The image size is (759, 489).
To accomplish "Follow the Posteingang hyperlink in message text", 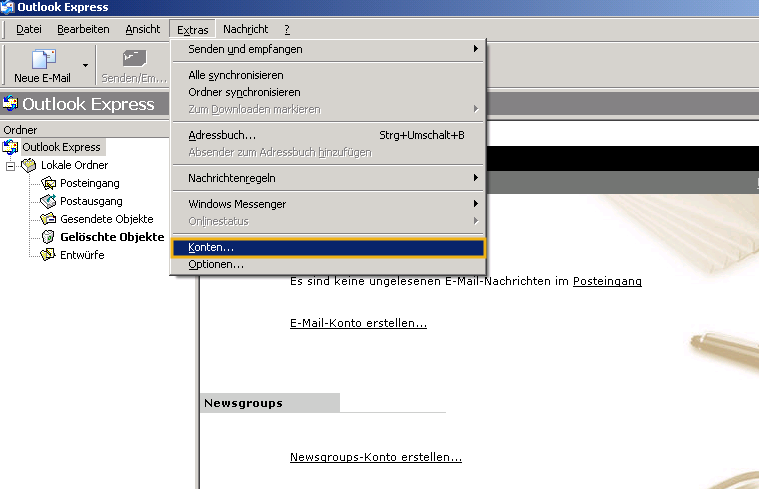I will coord(607,281).
